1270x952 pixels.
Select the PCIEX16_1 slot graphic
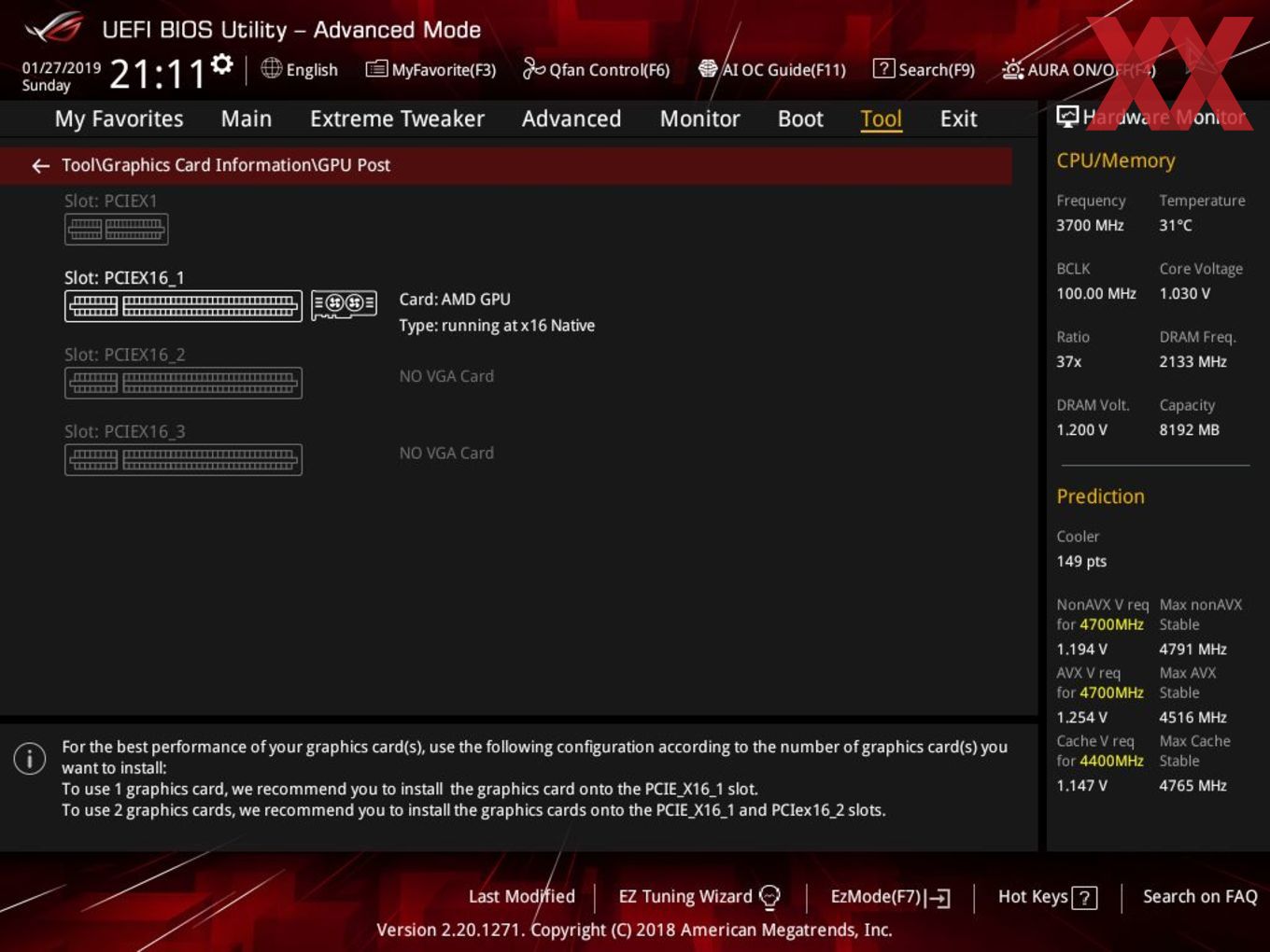(x=183, y=305)
